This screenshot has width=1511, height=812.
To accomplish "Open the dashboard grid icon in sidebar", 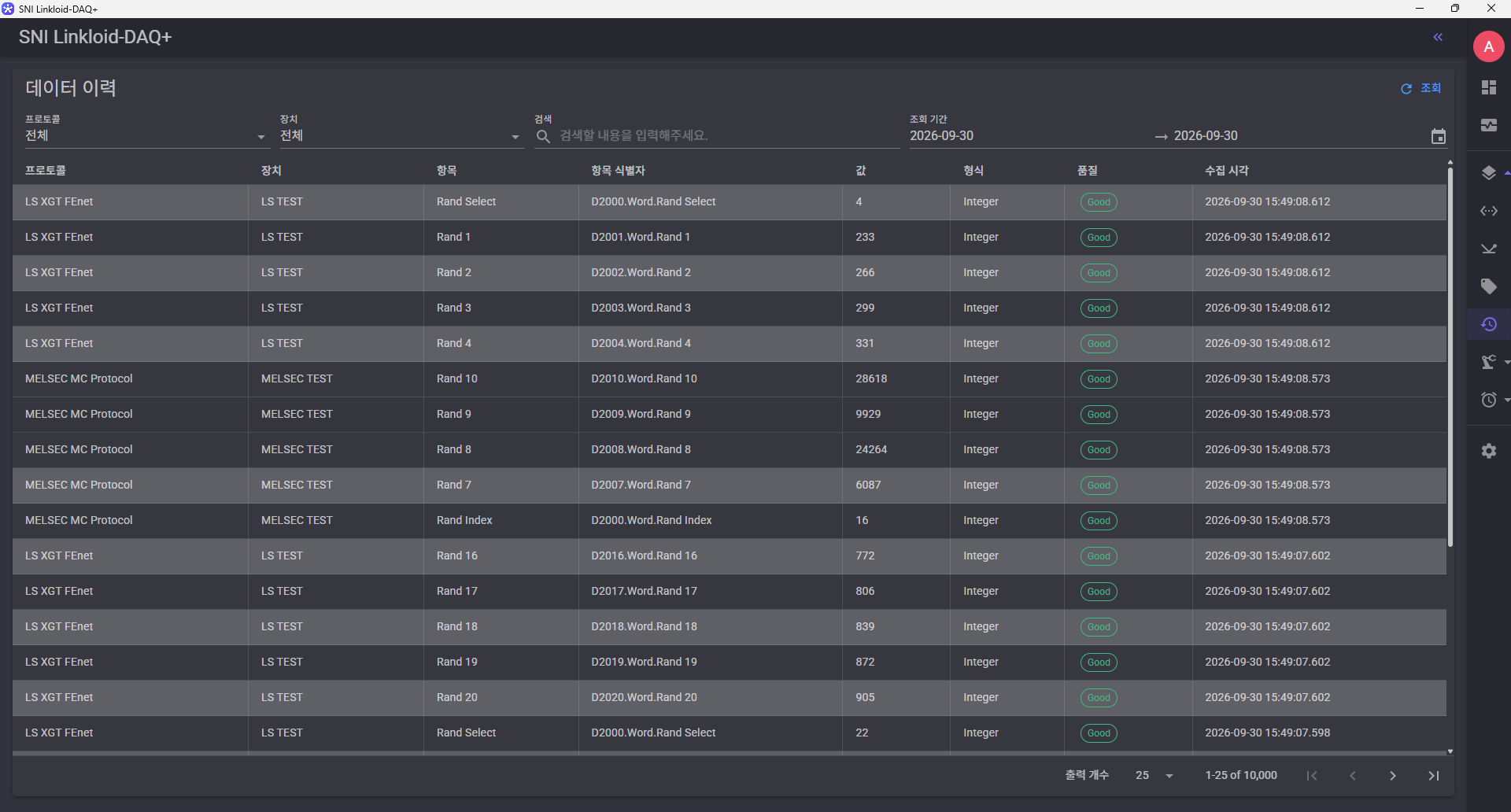I will click(1488, 87).
